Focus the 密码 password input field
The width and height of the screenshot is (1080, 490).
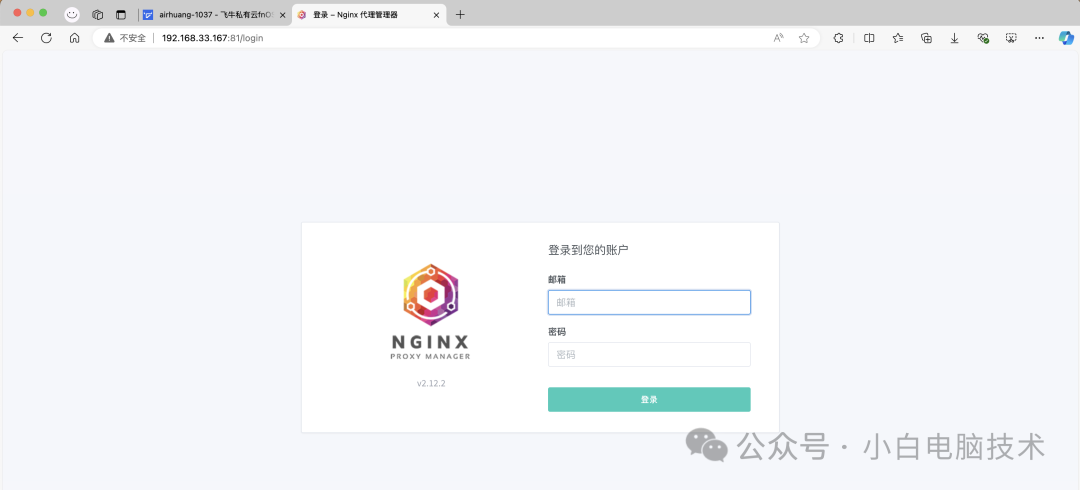649,355
